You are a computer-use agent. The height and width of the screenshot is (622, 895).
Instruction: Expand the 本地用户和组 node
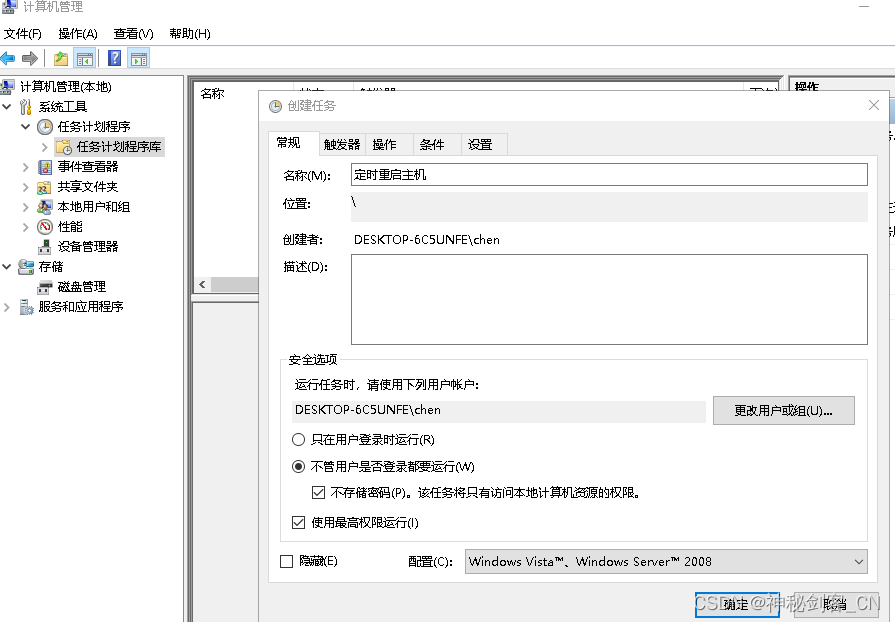(26, 207)
